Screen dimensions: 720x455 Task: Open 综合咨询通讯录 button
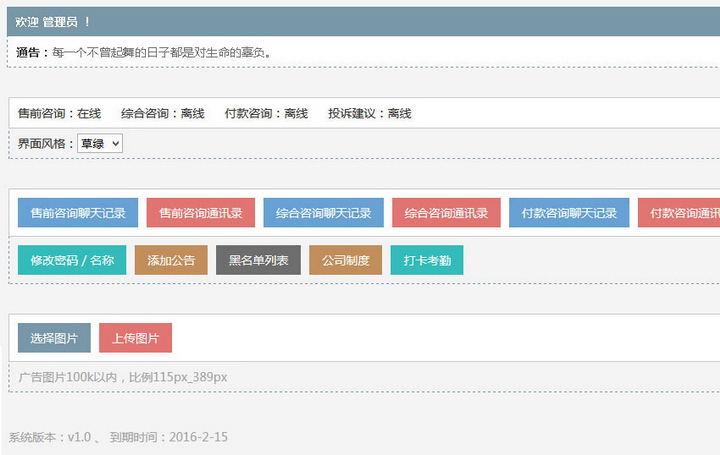click(x=446, y=213)
